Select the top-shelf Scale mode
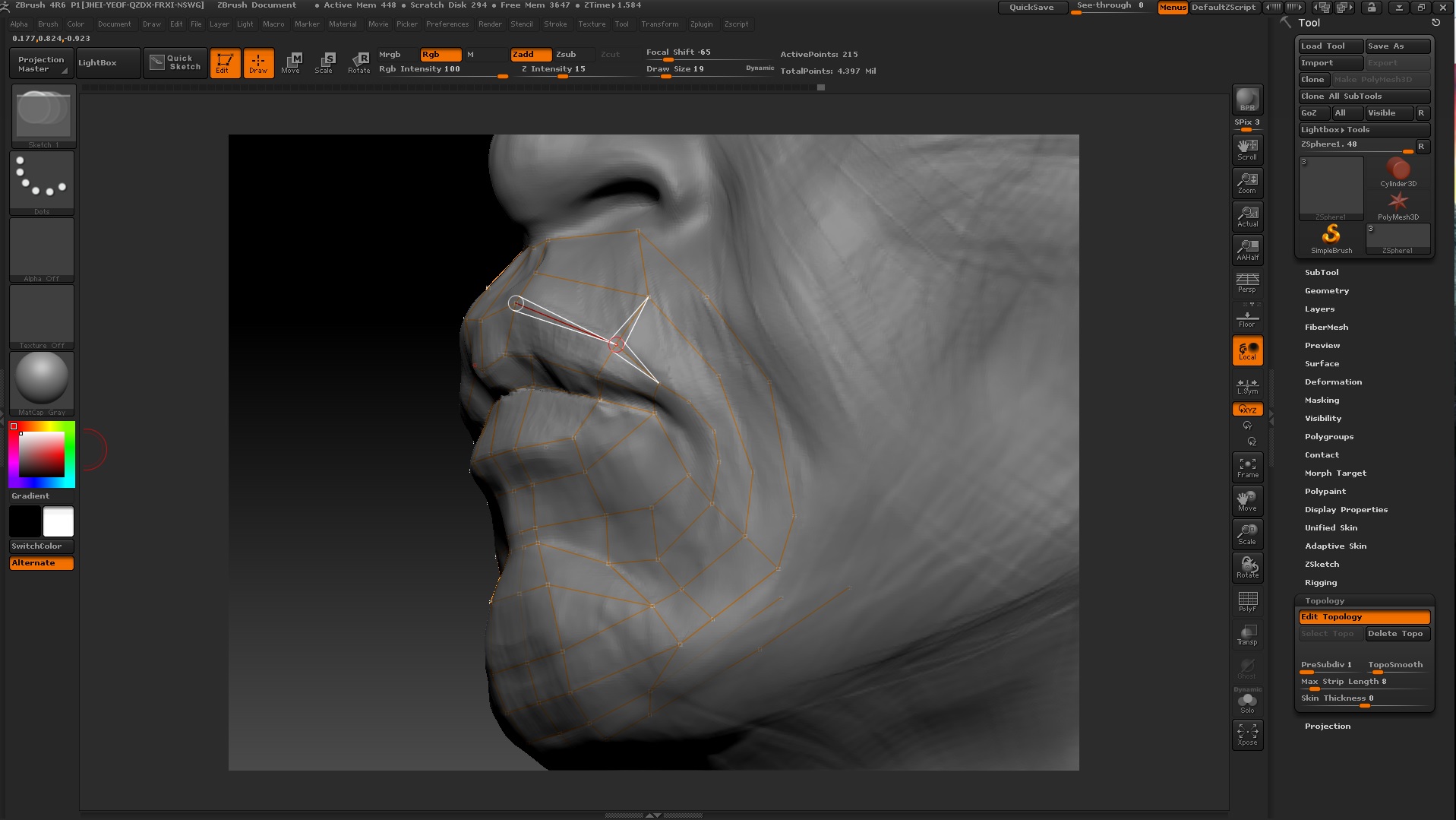The width and height of the screenshot is (1456, 820). click(x=325, y=63)
